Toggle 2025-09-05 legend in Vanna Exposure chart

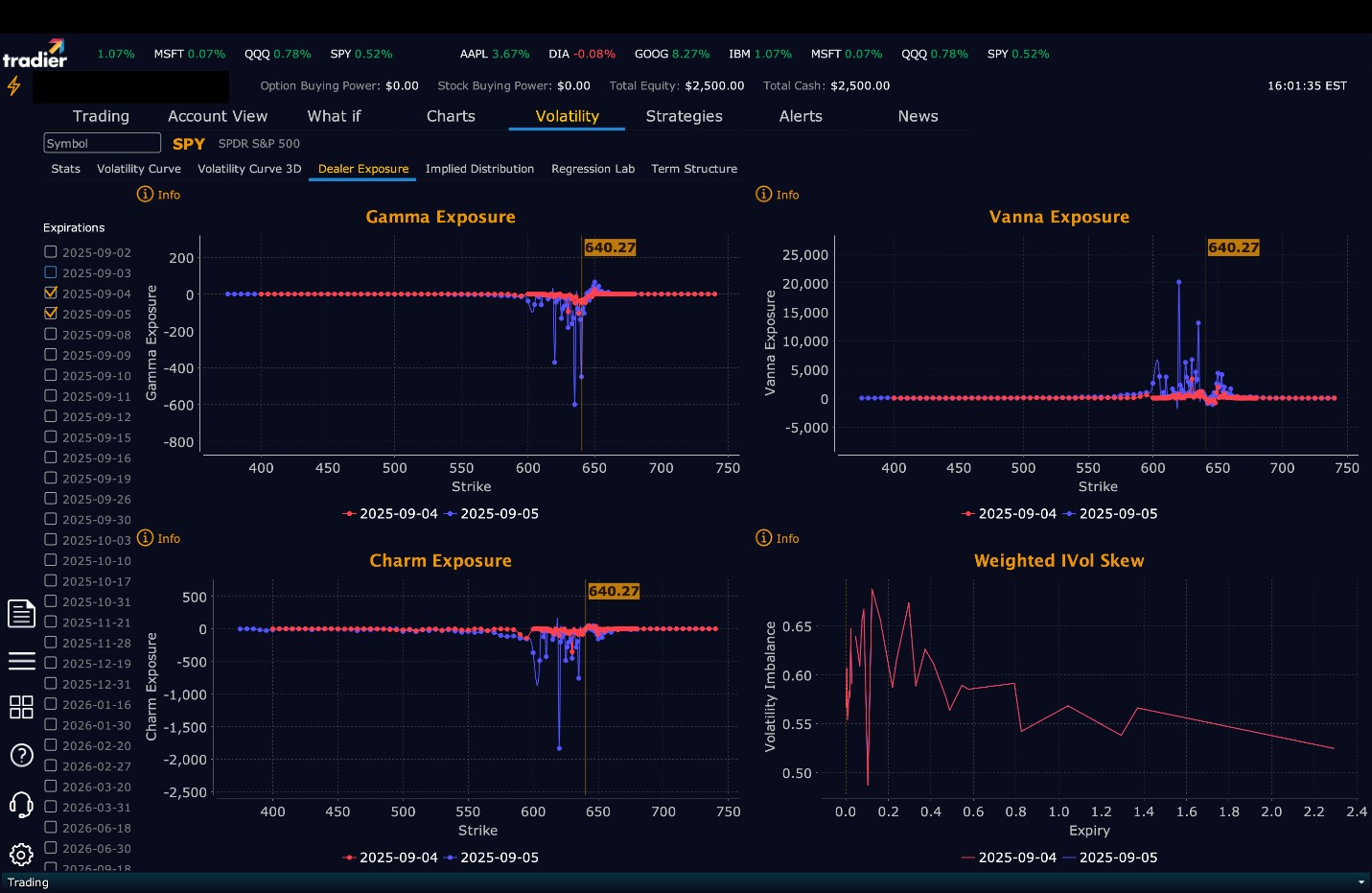click(x=1110, y=513)
